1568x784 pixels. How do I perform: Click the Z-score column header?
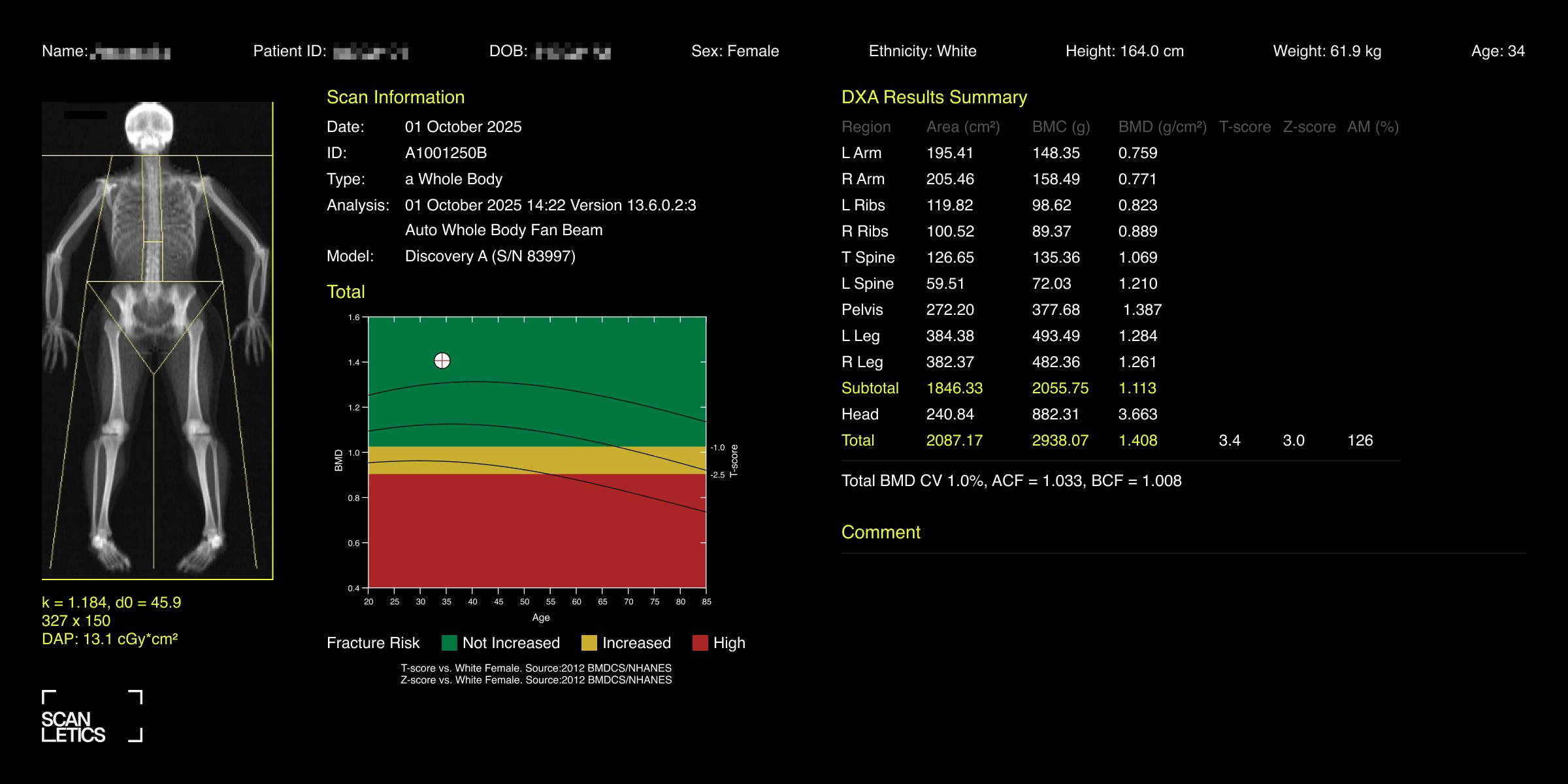[1309, 127]
